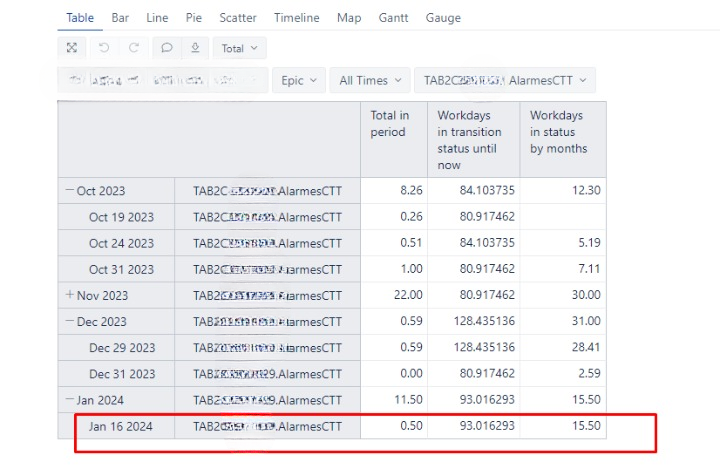Click the Dec 29 2023 row label
Screen dimensions: 720x468
pos(122,348)
